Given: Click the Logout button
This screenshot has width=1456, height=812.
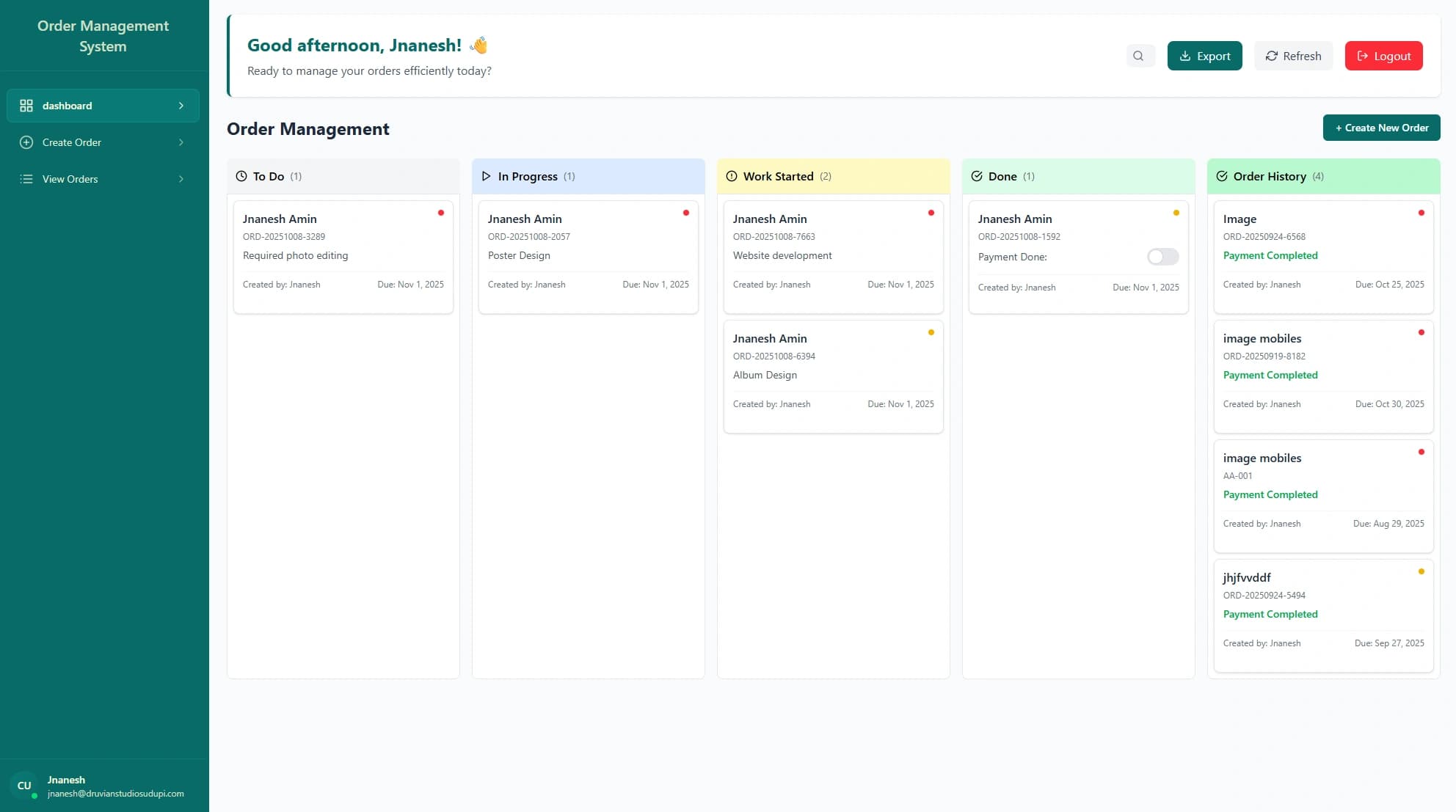Looking at the screenshot, I should coord(1383,55).
